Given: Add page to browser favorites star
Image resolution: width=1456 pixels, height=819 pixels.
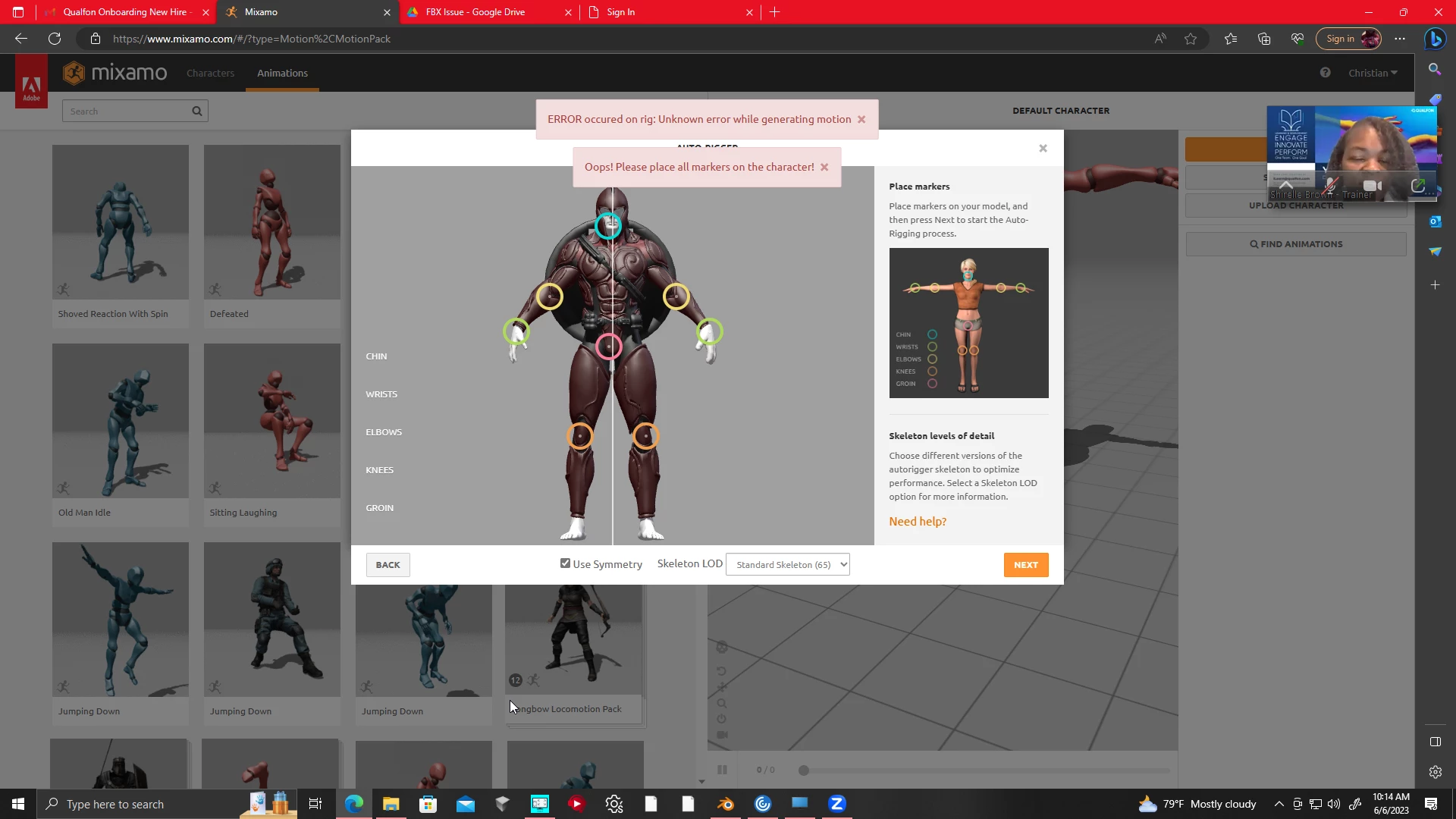Looking at the screenshot, I should [x=1191, y=39].
